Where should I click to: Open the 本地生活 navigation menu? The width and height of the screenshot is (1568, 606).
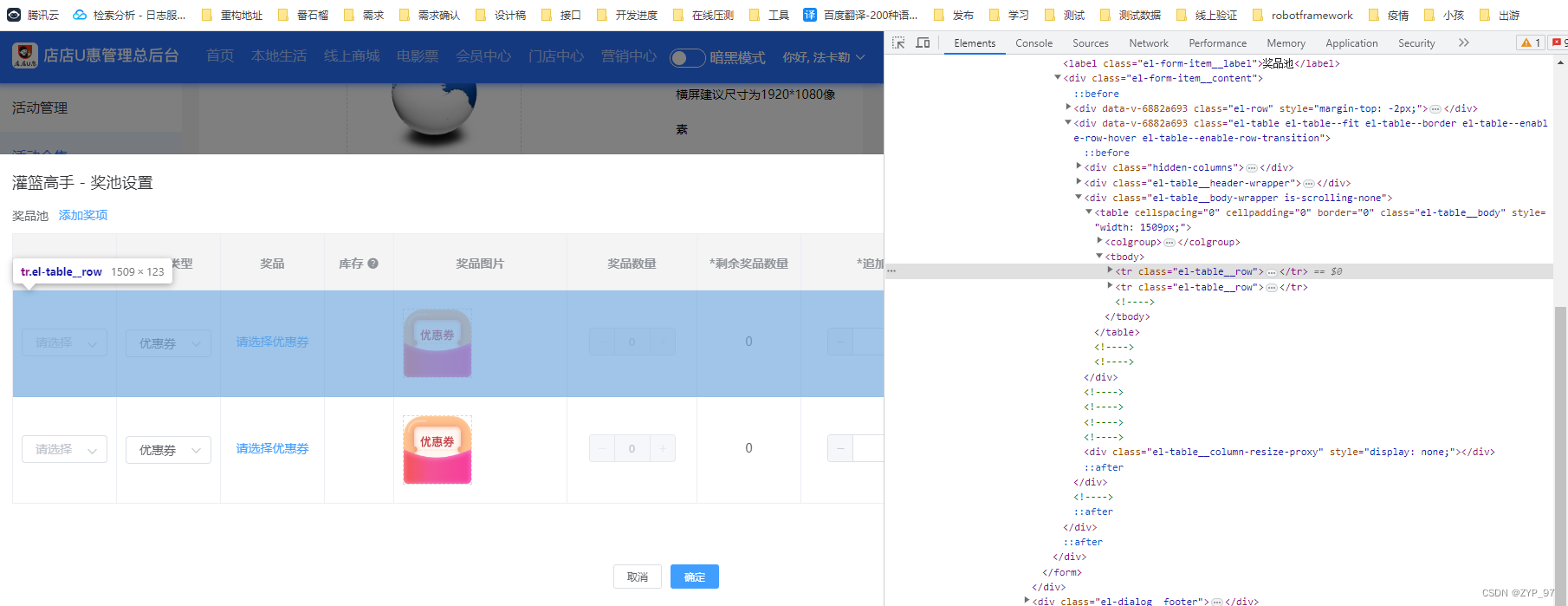[279, 56]
